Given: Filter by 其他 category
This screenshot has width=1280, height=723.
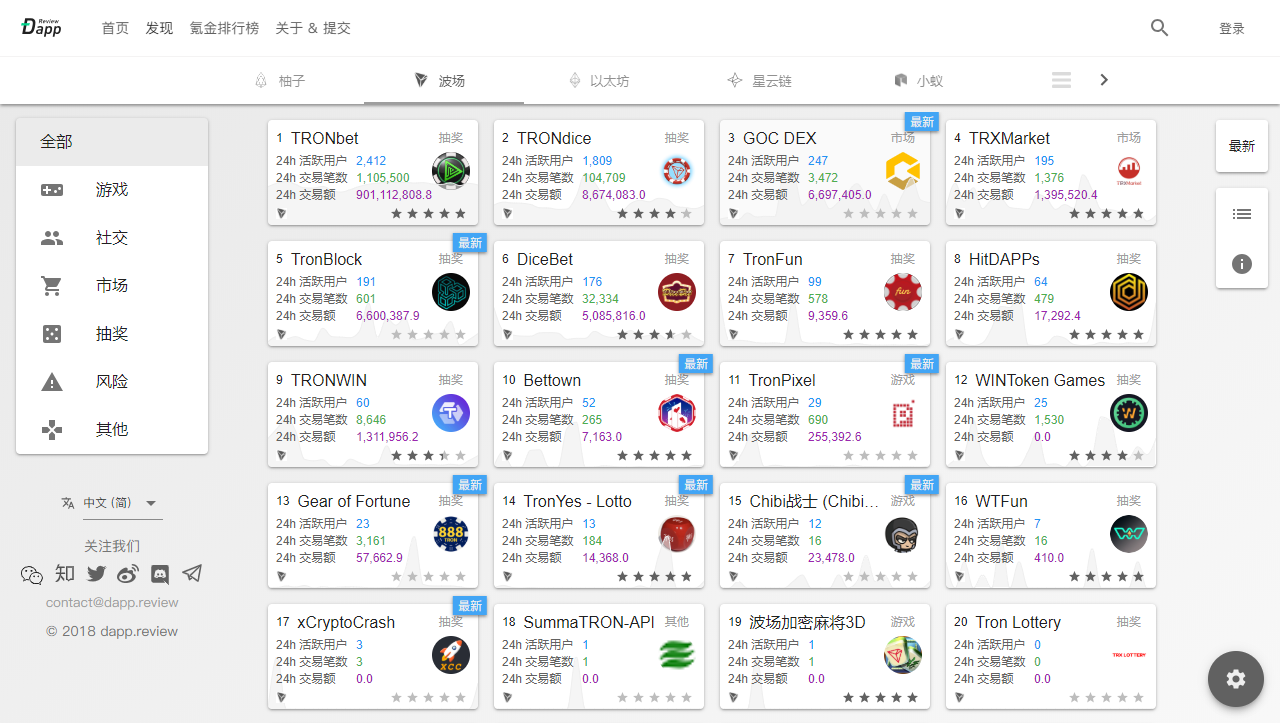Looking at the screenshot, I should [x=112, y=430].
